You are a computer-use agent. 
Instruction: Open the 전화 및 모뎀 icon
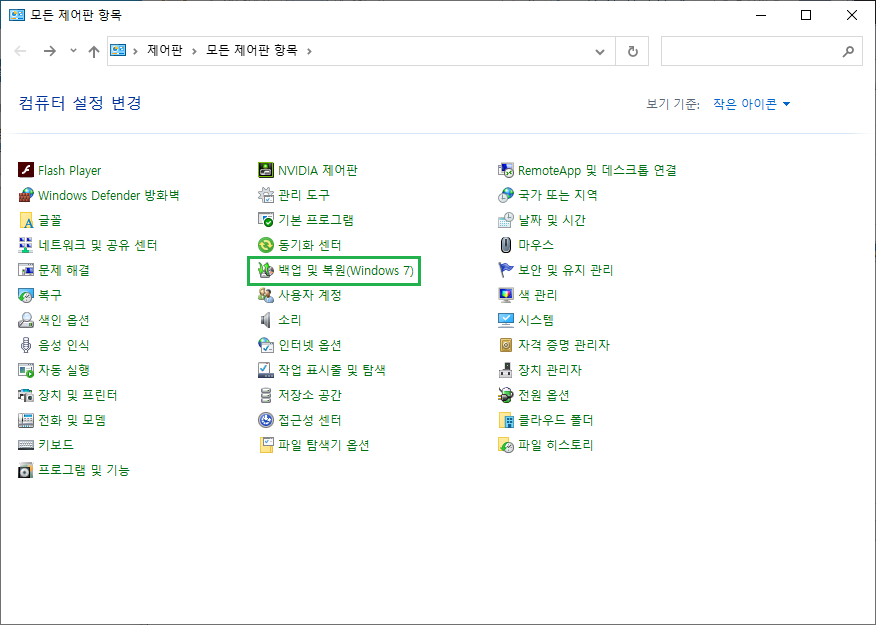[x=26, y=420]
